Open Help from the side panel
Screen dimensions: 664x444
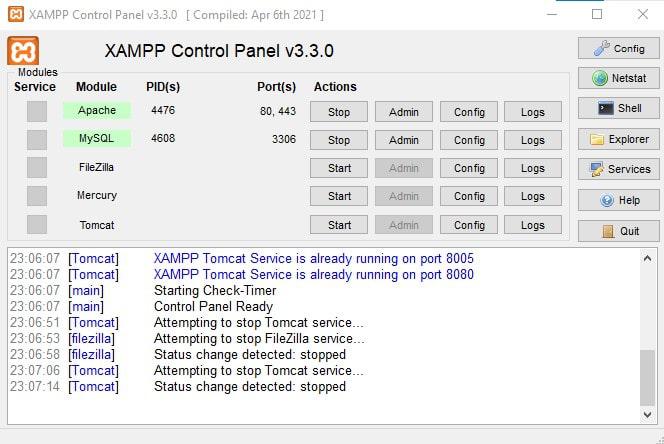point(618,200)
